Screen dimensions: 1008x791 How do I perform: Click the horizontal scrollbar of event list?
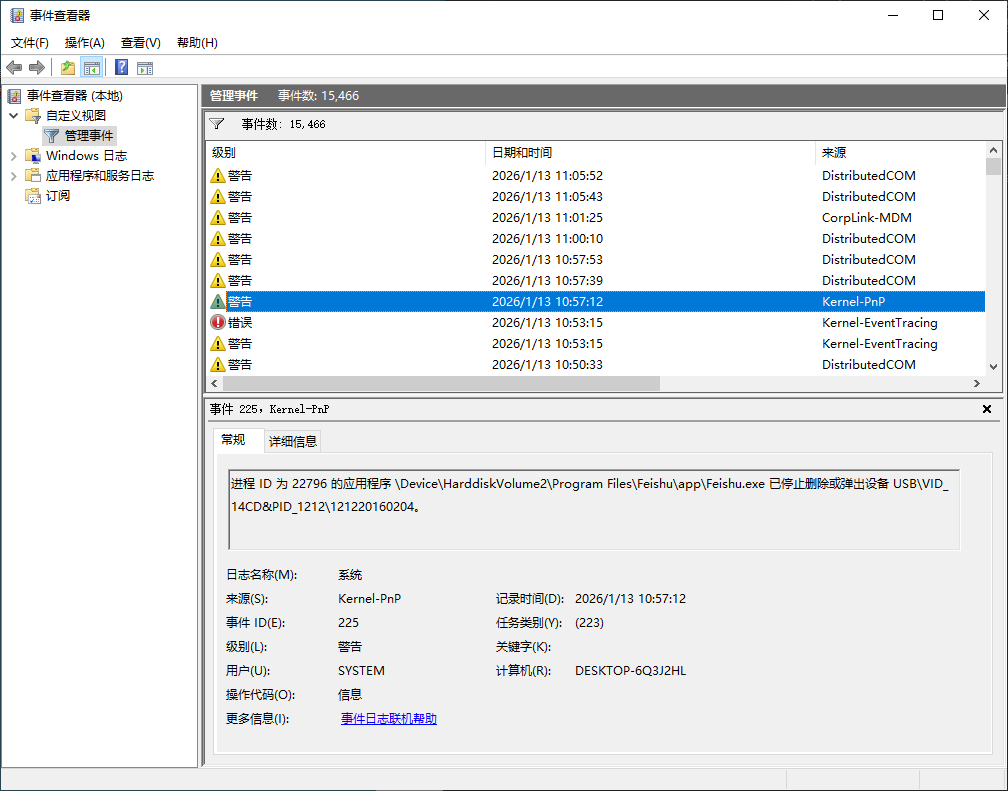coord(442,384)
